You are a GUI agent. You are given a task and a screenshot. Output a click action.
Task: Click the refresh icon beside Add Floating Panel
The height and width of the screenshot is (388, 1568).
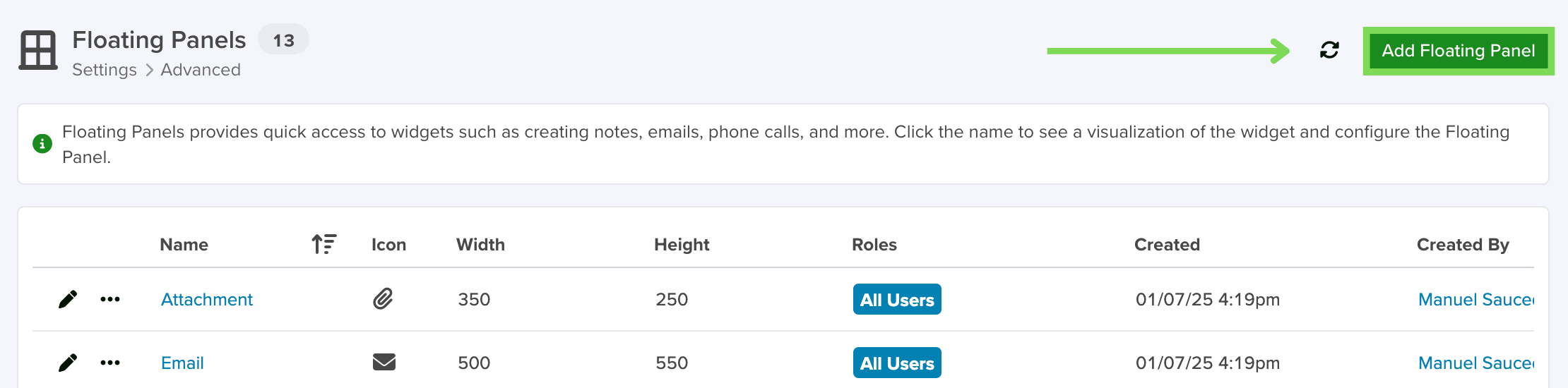click(1329, 50)
